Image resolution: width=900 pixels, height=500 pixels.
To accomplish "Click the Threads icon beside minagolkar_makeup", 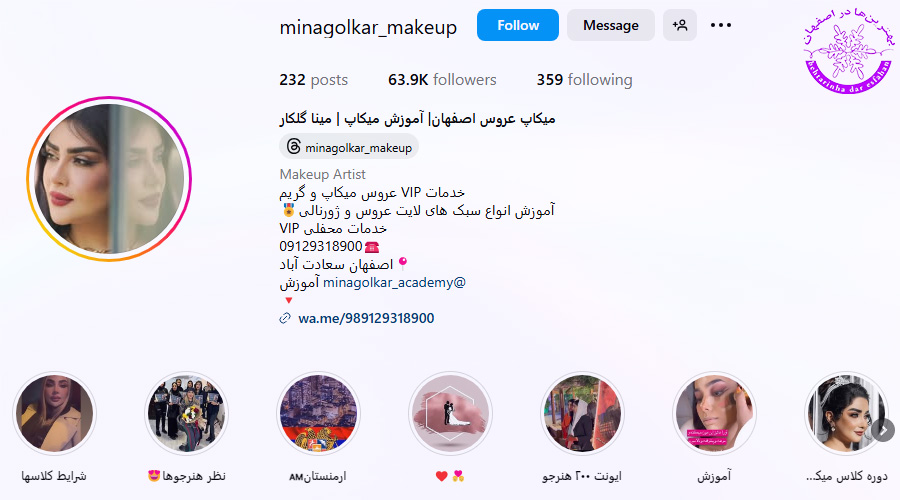I will [x=293, y=146].
